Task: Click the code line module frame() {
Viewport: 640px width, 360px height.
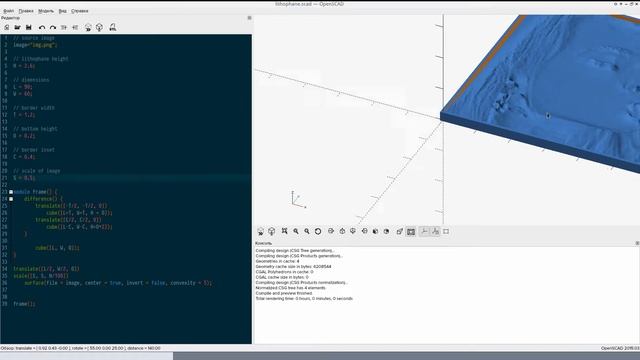Action: point(36,192)
